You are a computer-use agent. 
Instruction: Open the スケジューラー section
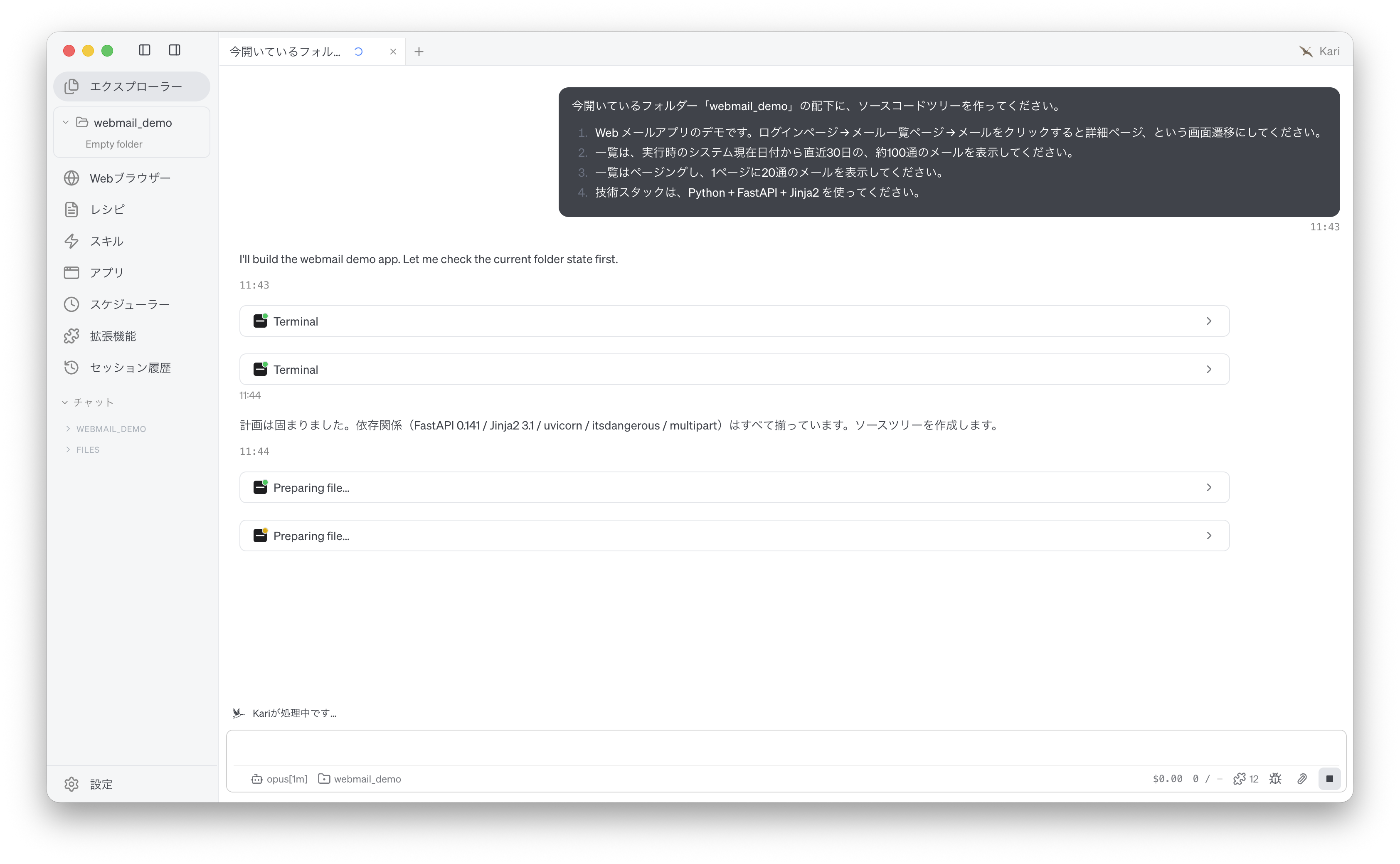coord(131,304)
